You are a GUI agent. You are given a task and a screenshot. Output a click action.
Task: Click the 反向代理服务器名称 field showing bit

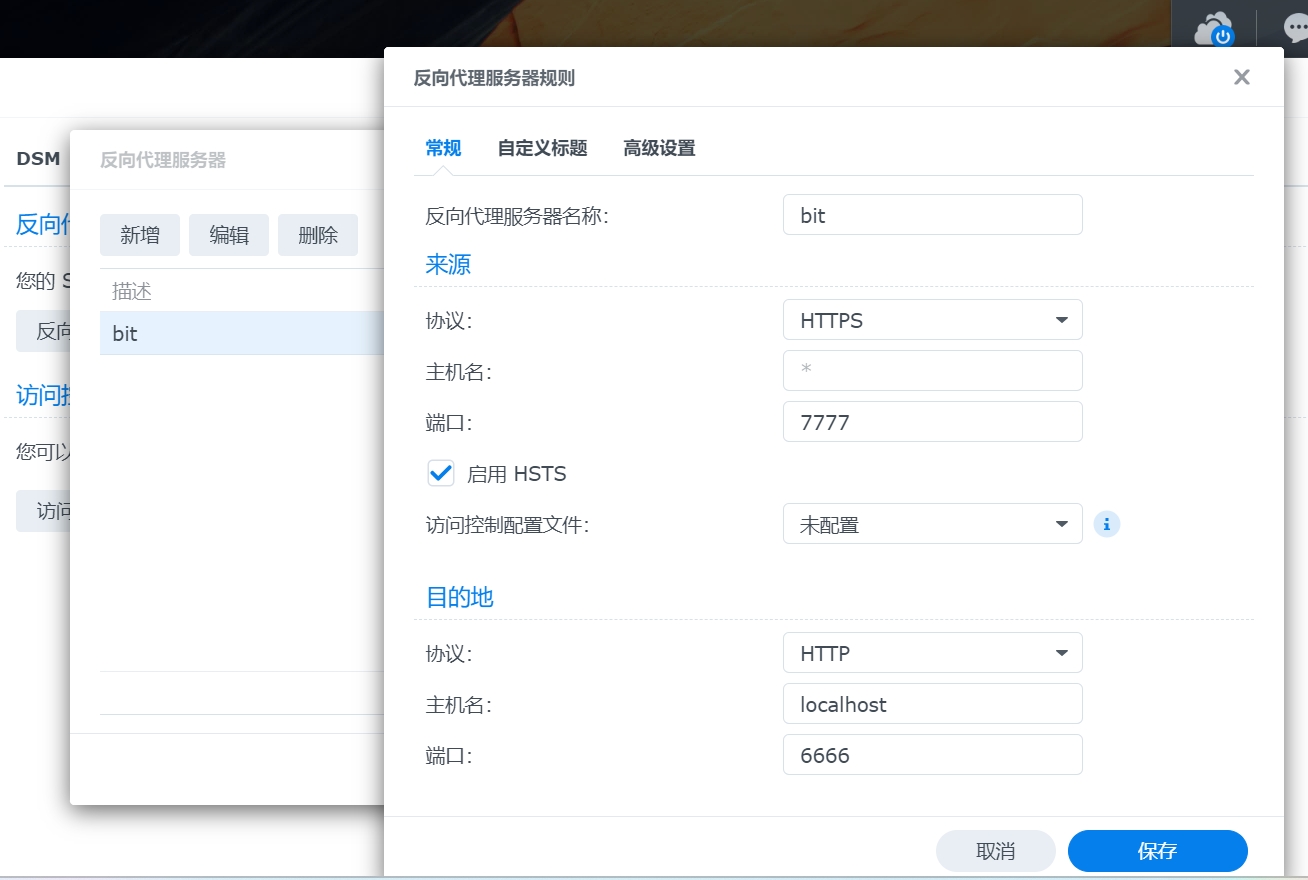coord(932,214)
